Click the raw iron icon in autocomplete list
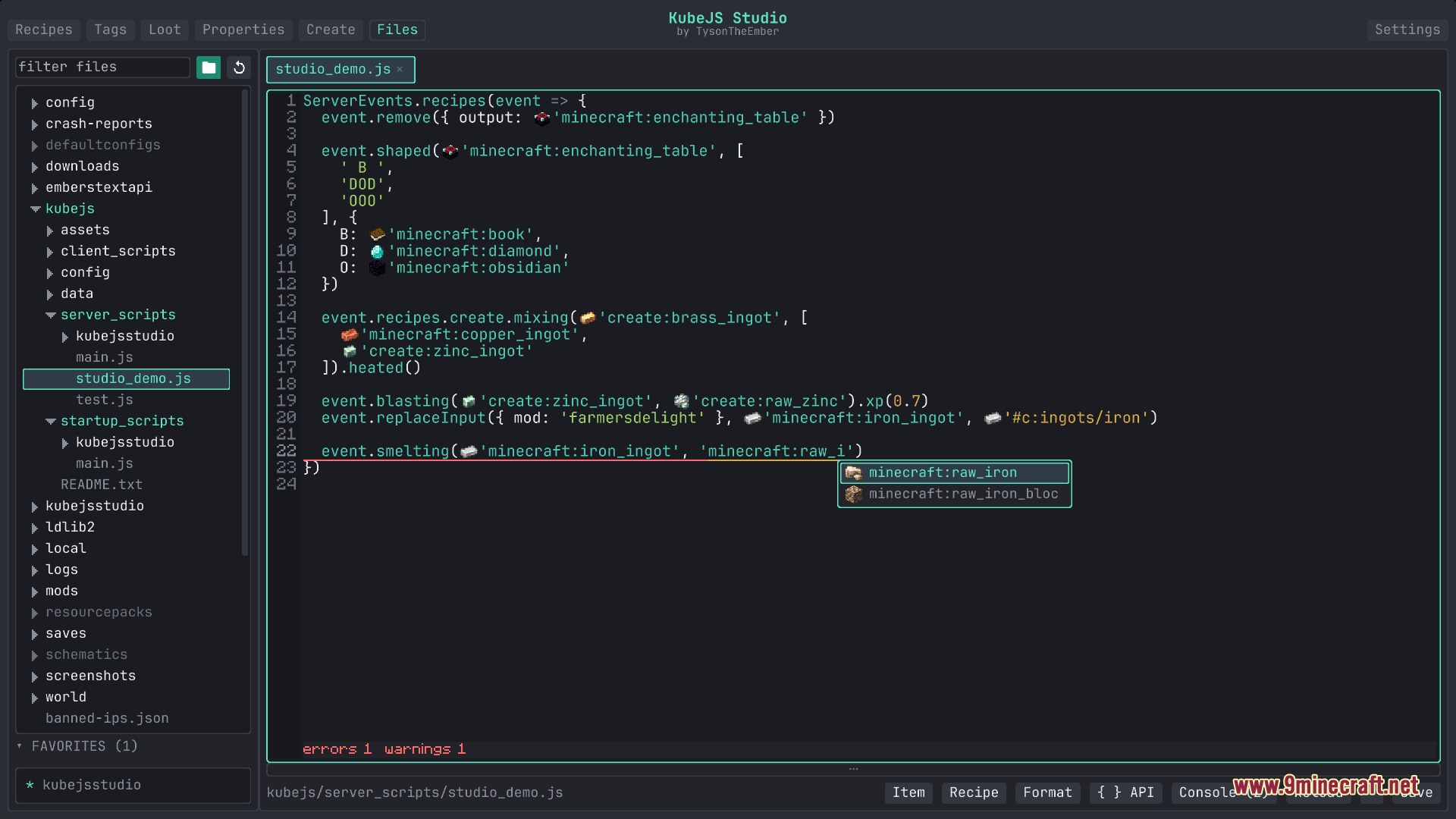The image size is (1456, 819). pyautogui.click(x=854, y=473)
